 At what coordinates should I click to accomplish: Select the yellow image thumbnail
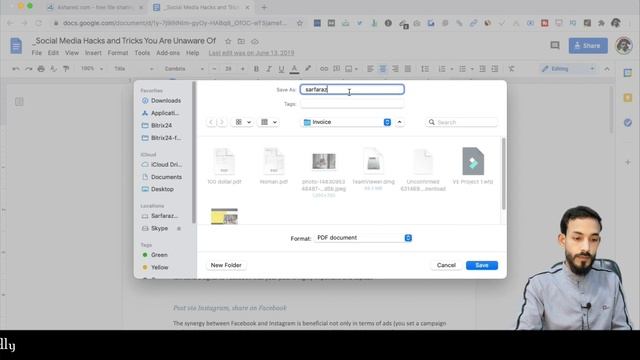click(x=224, y=216)
